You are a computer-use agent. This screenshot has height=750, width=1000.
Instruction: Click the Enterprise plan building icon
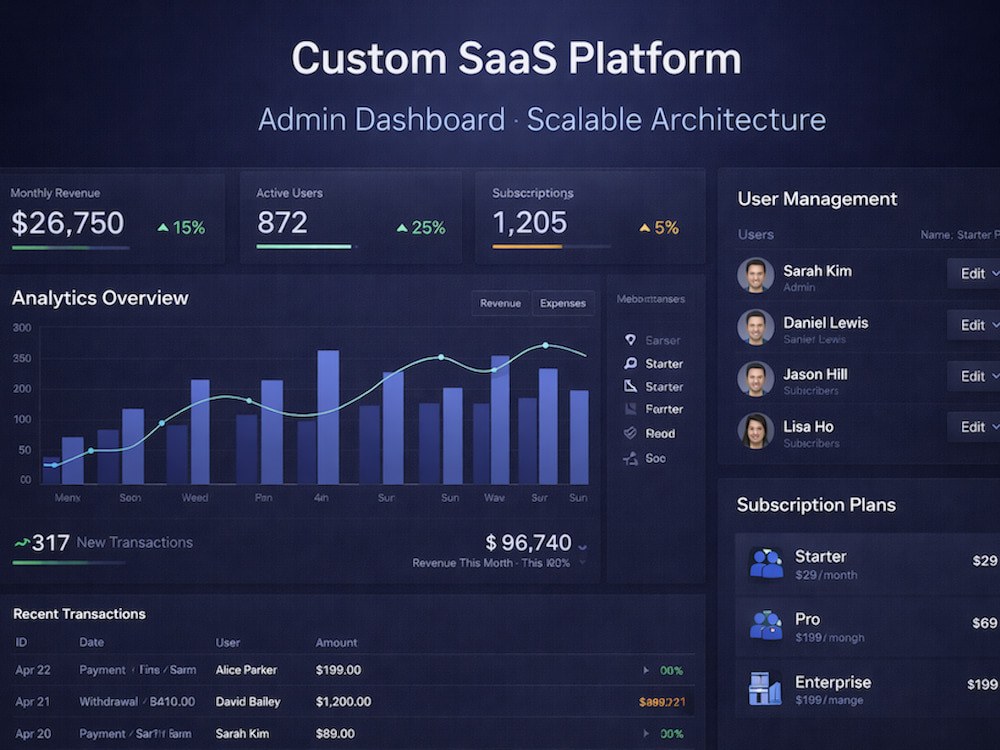click(765, 688)
